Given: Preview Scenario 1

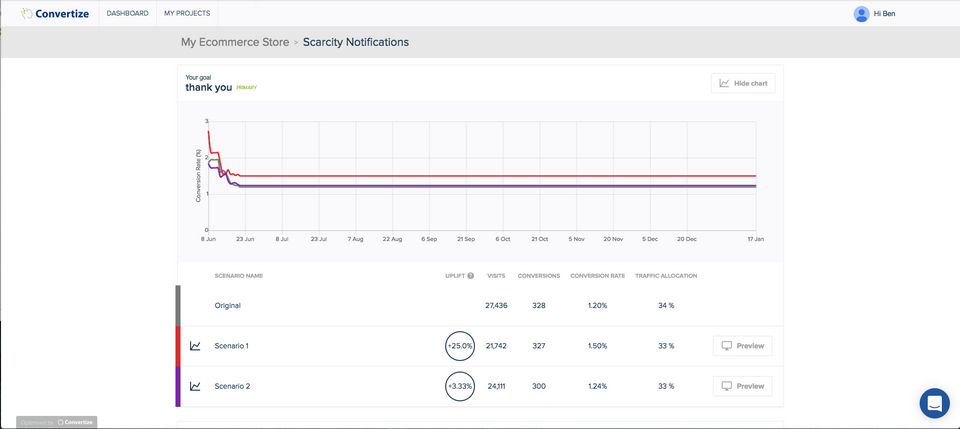Looking at the screenshot, I should pos(742,346).
